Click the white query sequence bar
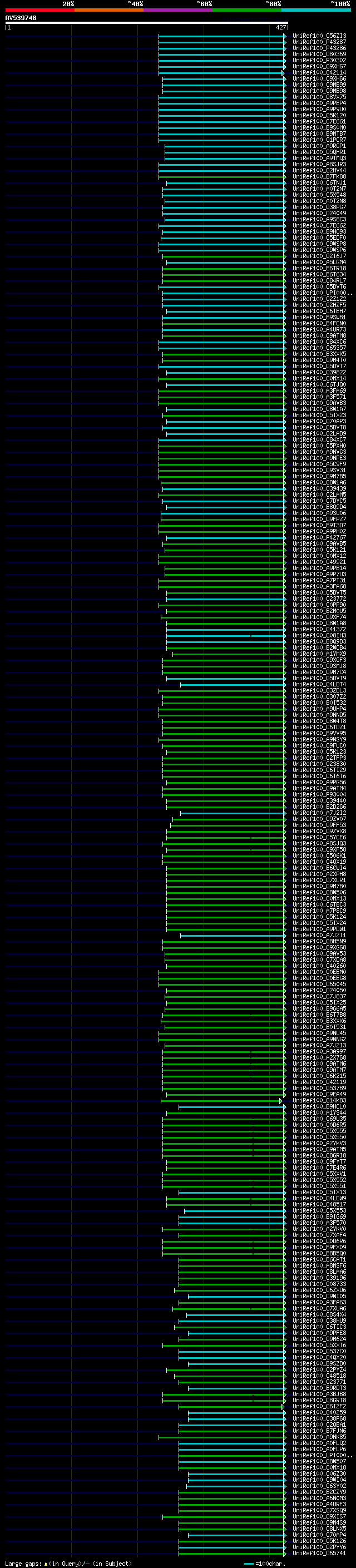This screenshot has width=356, height=1568. click(x=146, y=23)
